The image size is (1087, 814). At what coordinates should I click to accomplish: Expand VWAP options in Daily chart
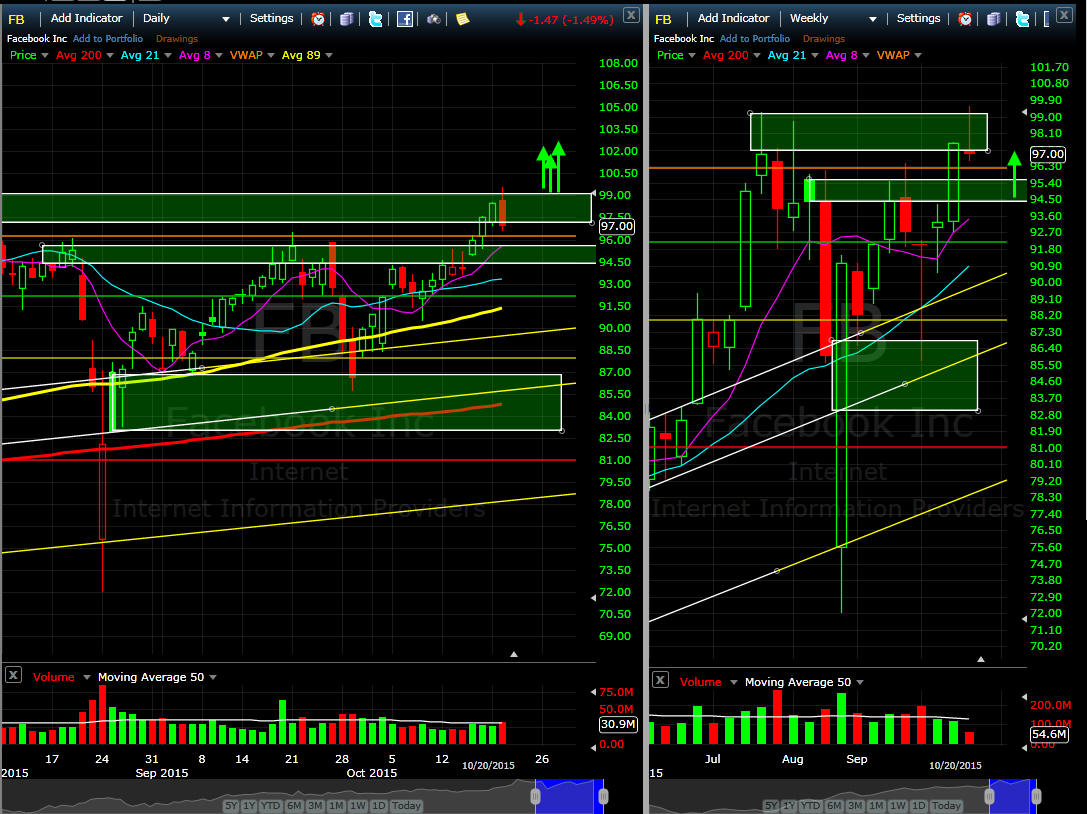270,55
